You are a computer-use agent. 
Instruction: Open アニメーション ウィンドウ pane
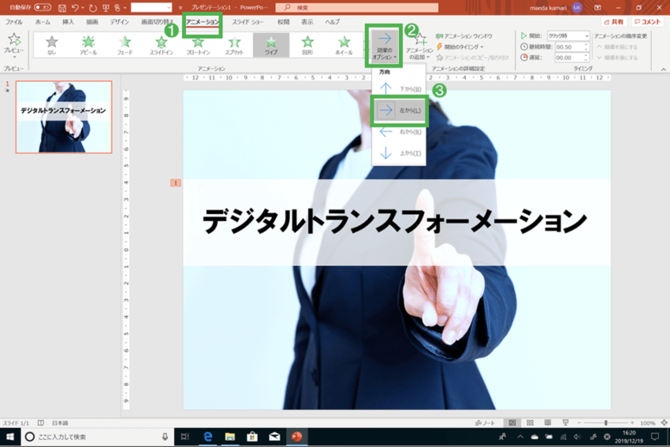tap(464, 36)
